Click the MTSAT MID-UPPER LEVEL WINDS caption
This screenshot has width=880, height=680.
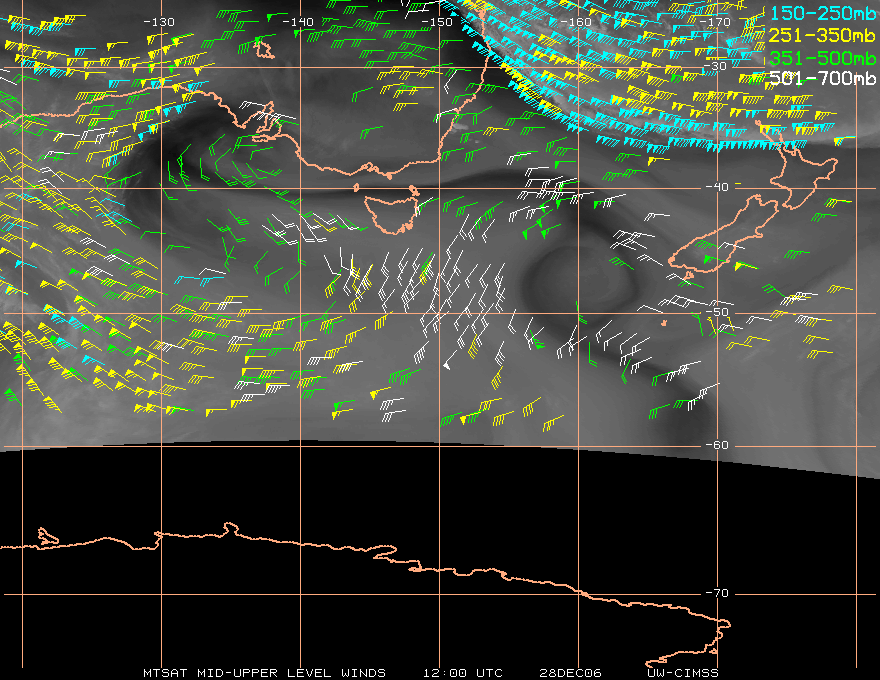pyautogui.click(x=264, y=673)
